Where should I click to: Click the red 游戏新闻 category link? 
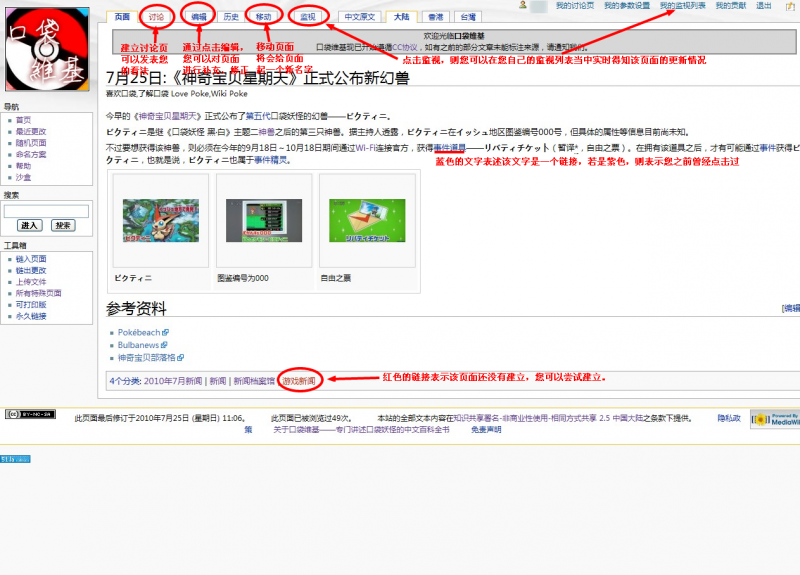(299, 381)
